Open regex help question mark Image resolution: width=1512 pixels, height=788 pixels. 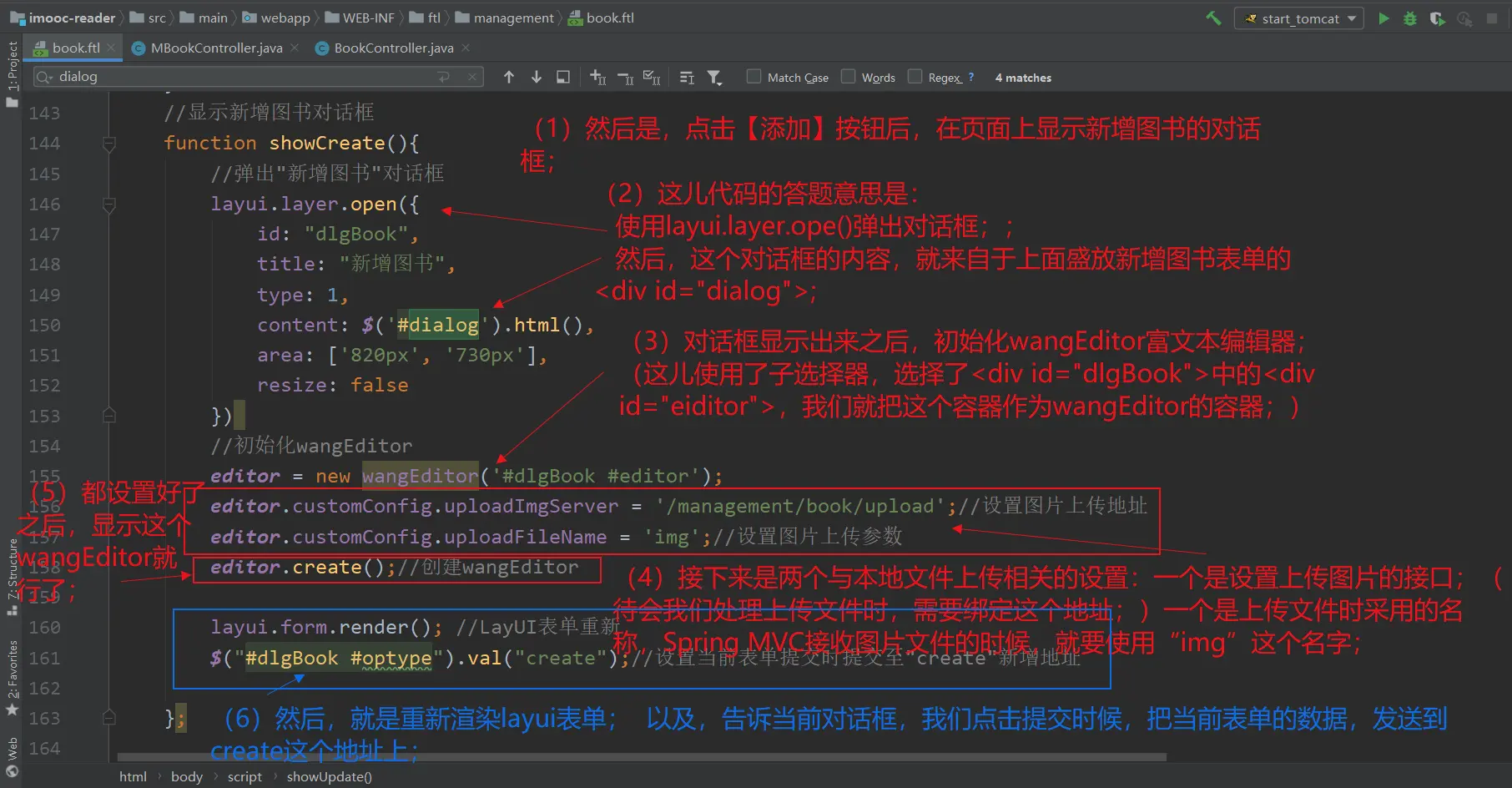[x=971, y=77]
